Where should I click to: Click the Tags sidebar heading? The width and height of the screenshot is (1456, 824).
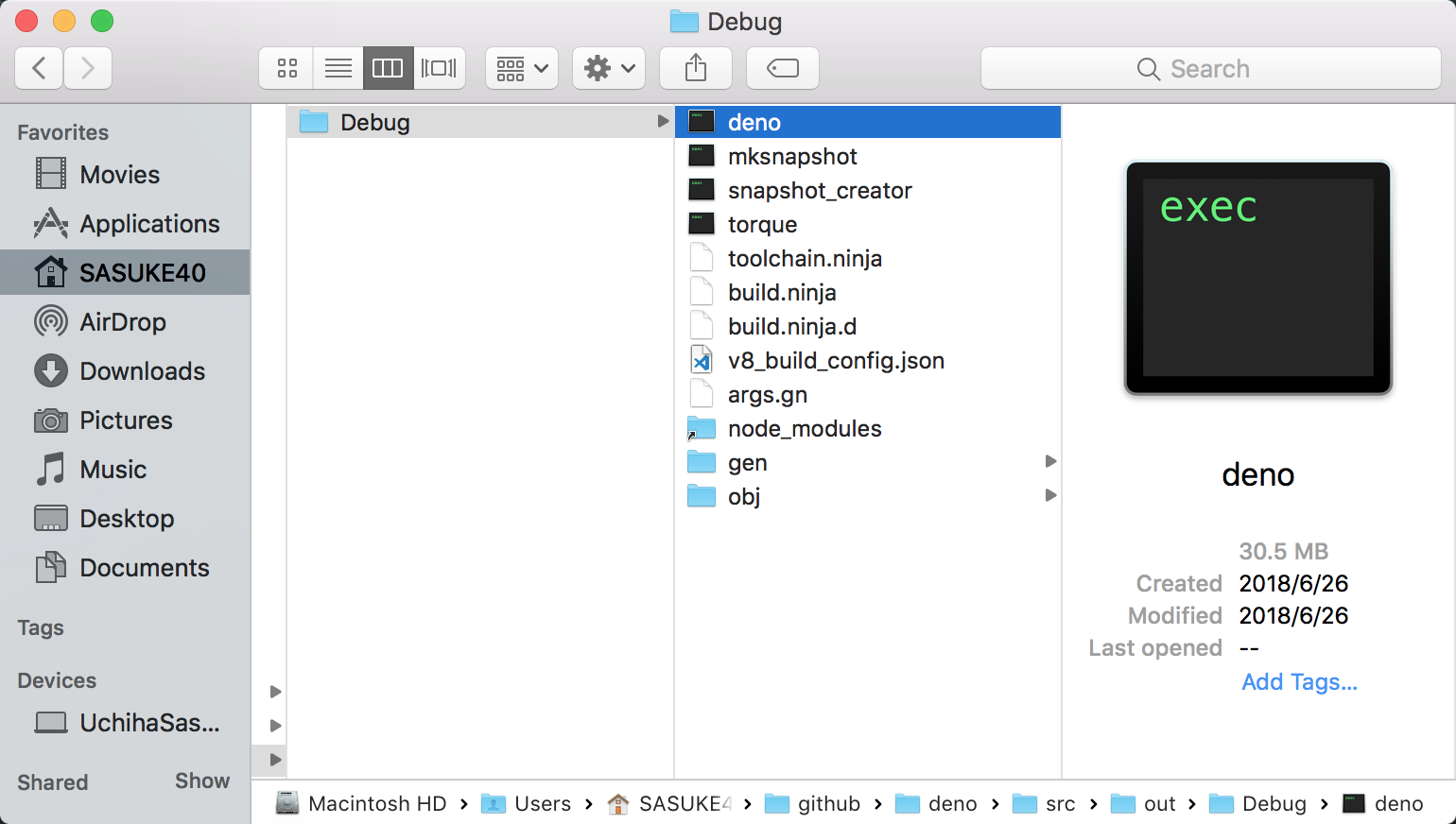click(41, 627)
